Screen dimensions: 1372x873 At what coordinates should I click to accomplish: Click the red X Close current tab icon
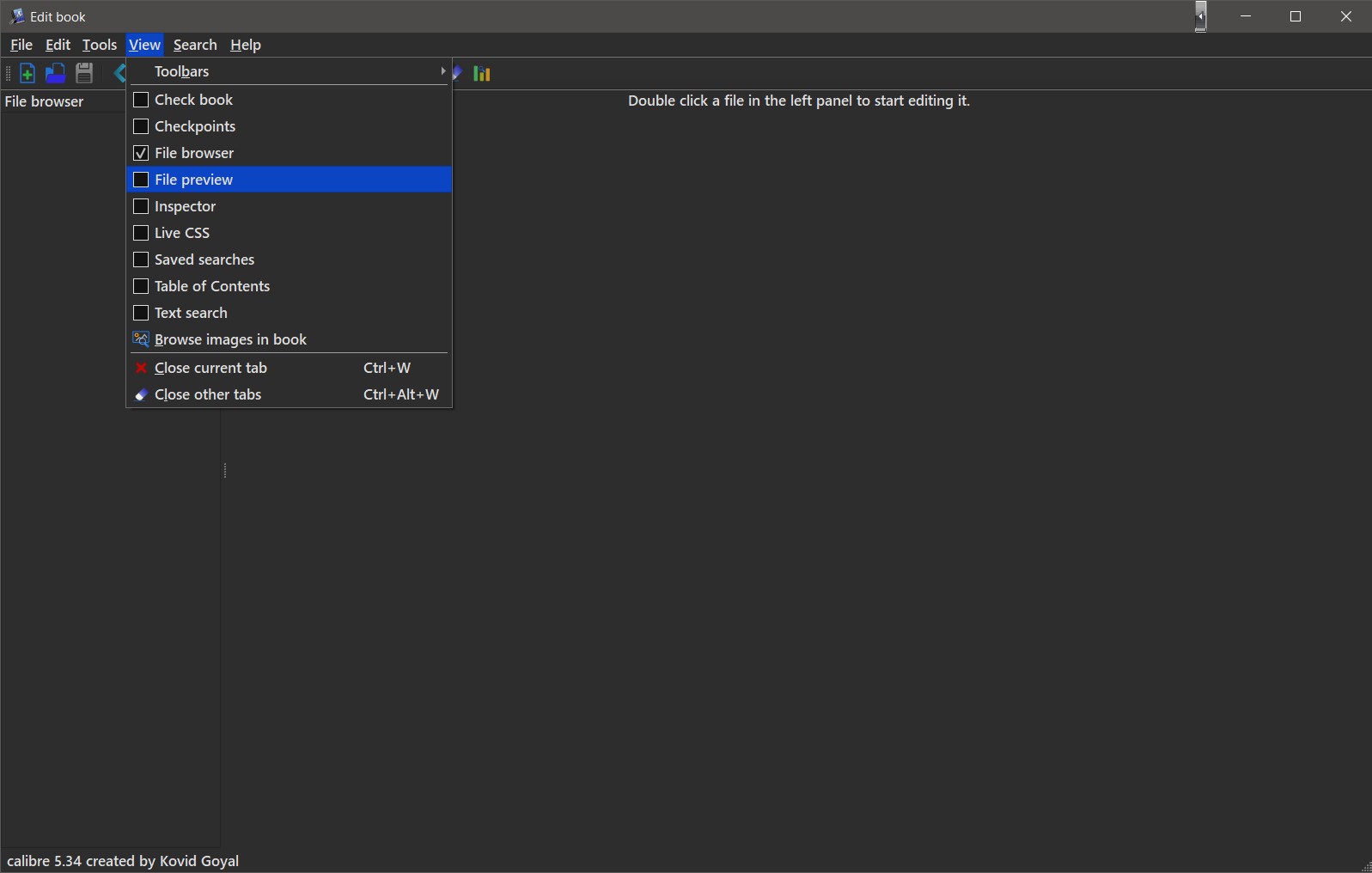[x=142, y=368]
